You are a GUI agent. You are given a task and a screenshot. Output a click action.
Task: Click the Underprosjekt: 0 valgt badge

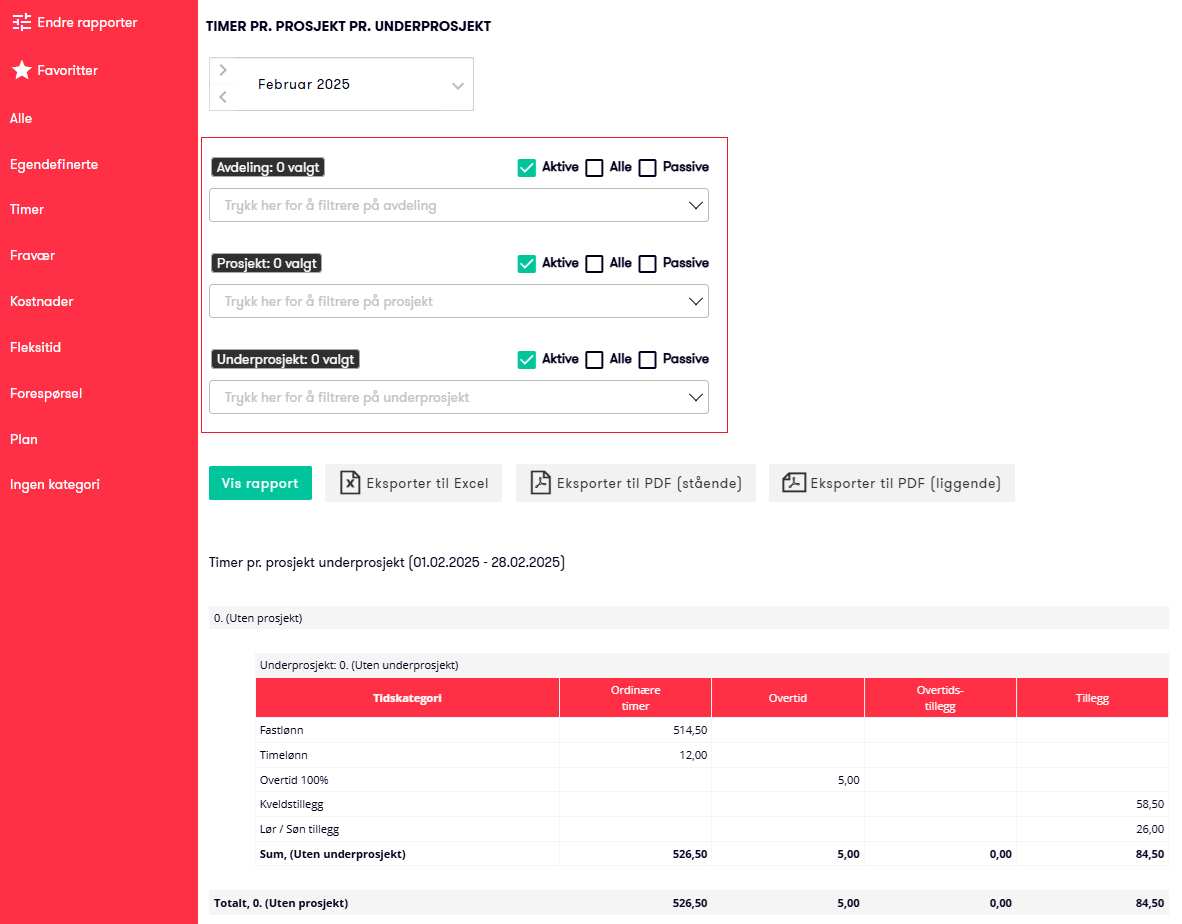point(285,360)
